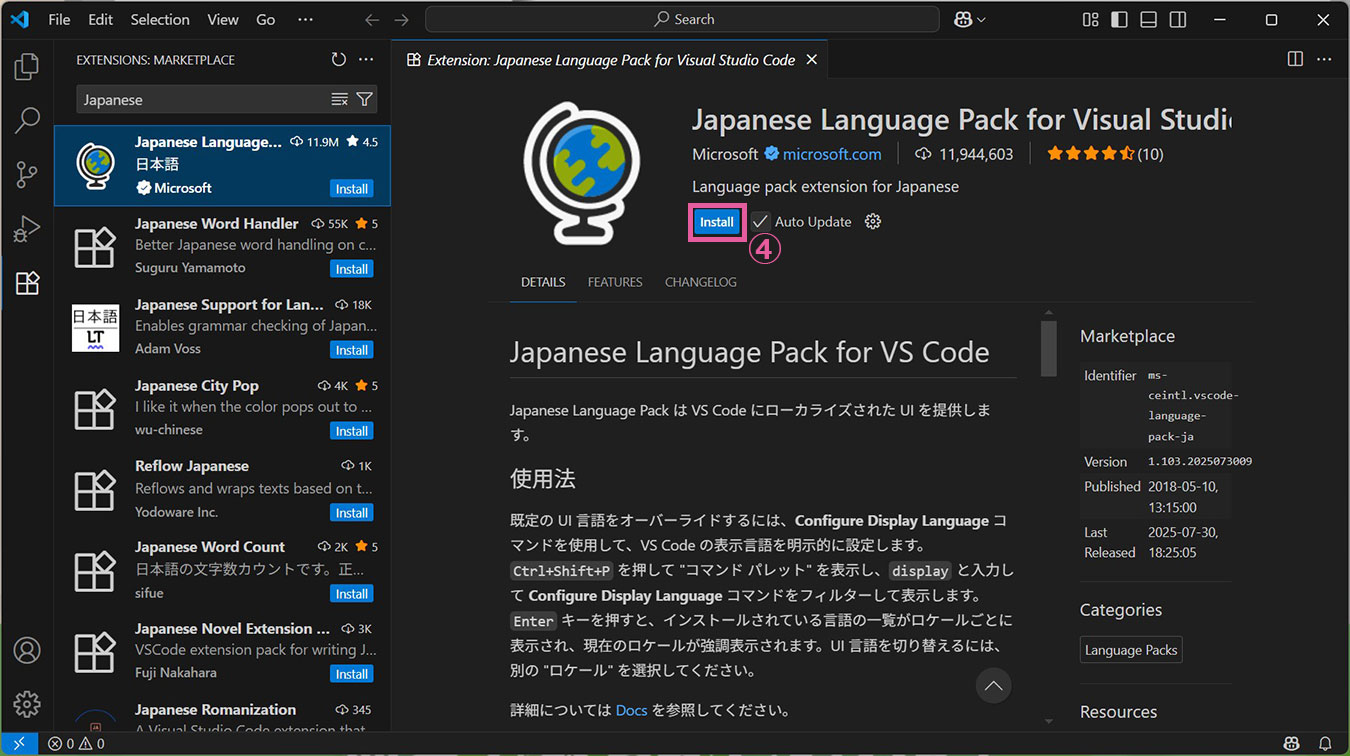
Task: Install Japanese Word Count extension
Action: tap(352, 593)
